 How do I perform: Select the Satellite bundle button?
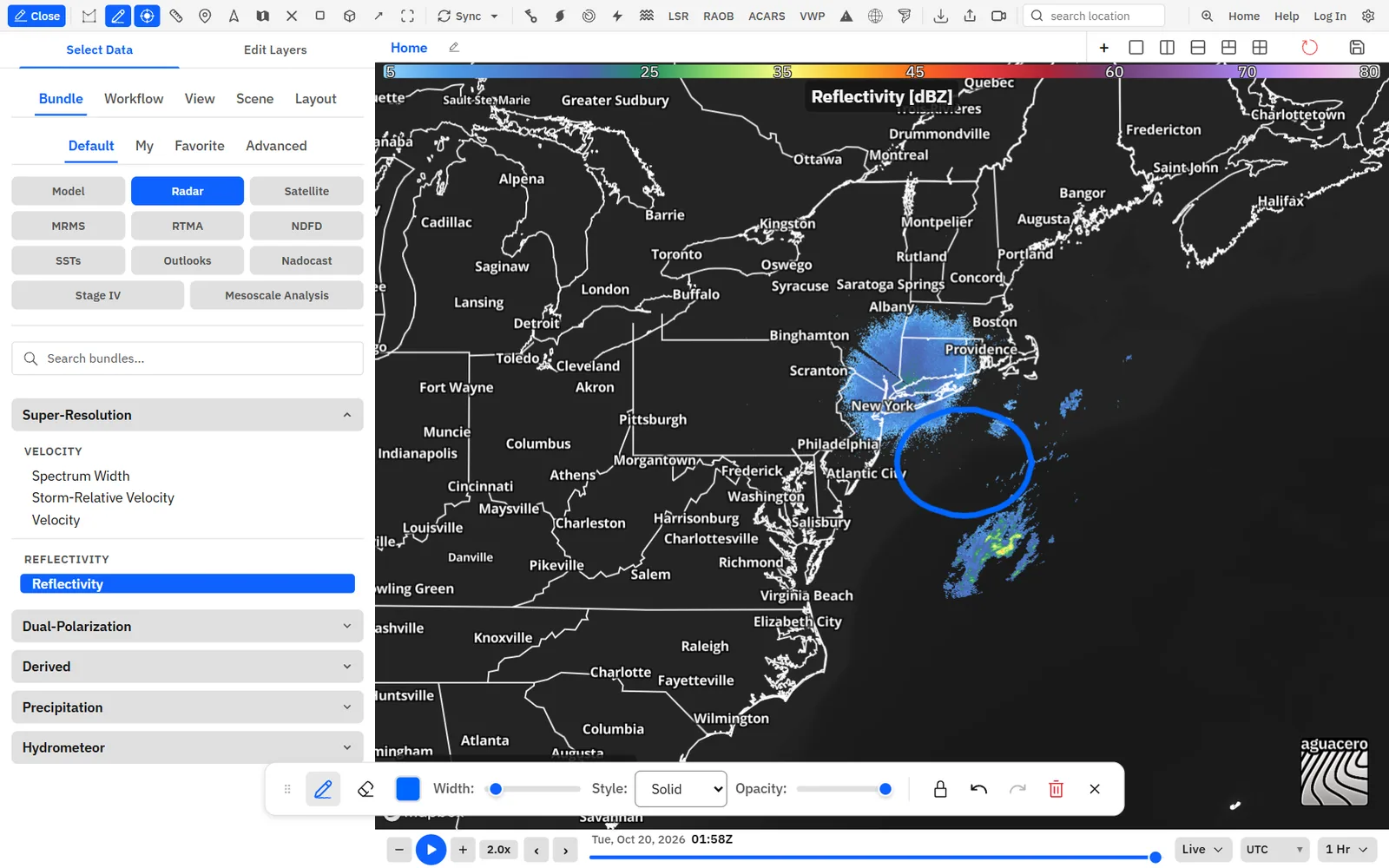point(306,191)
